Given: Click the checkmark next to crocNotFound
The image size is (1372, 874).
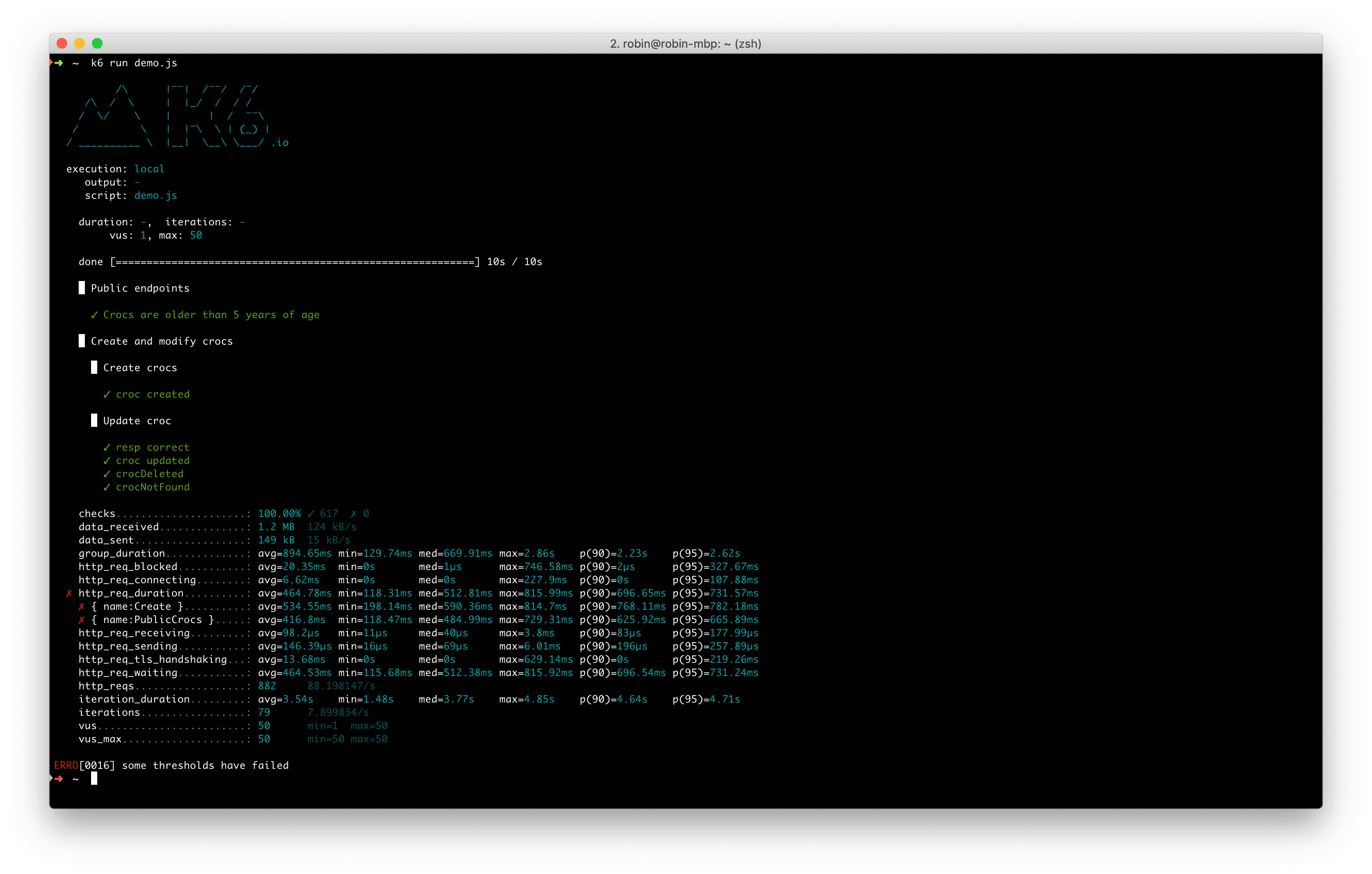Looking at the screenshot, I should tap(107, 487).
